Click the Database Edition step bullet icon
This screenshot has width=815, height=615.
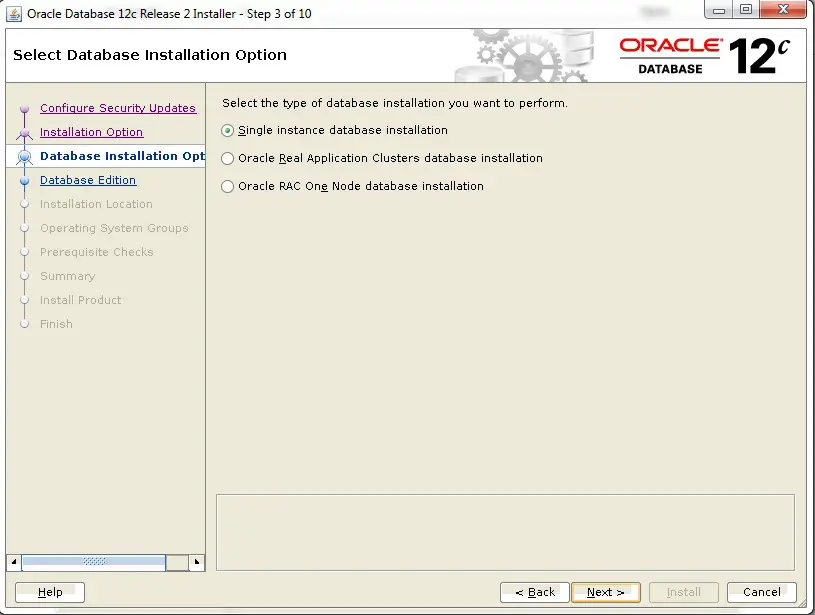24,180
